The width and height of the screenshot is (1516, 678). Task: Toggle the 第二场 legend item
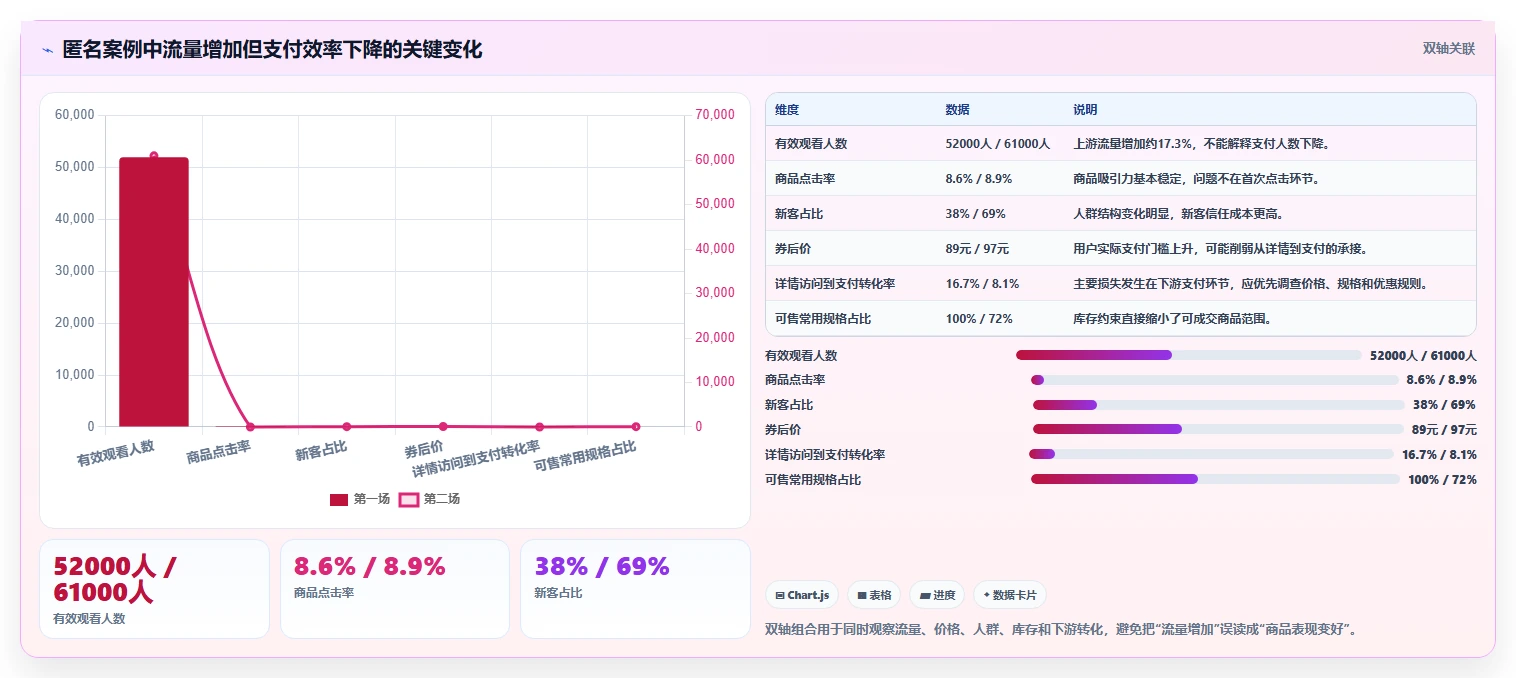click(x=429, y=499)
